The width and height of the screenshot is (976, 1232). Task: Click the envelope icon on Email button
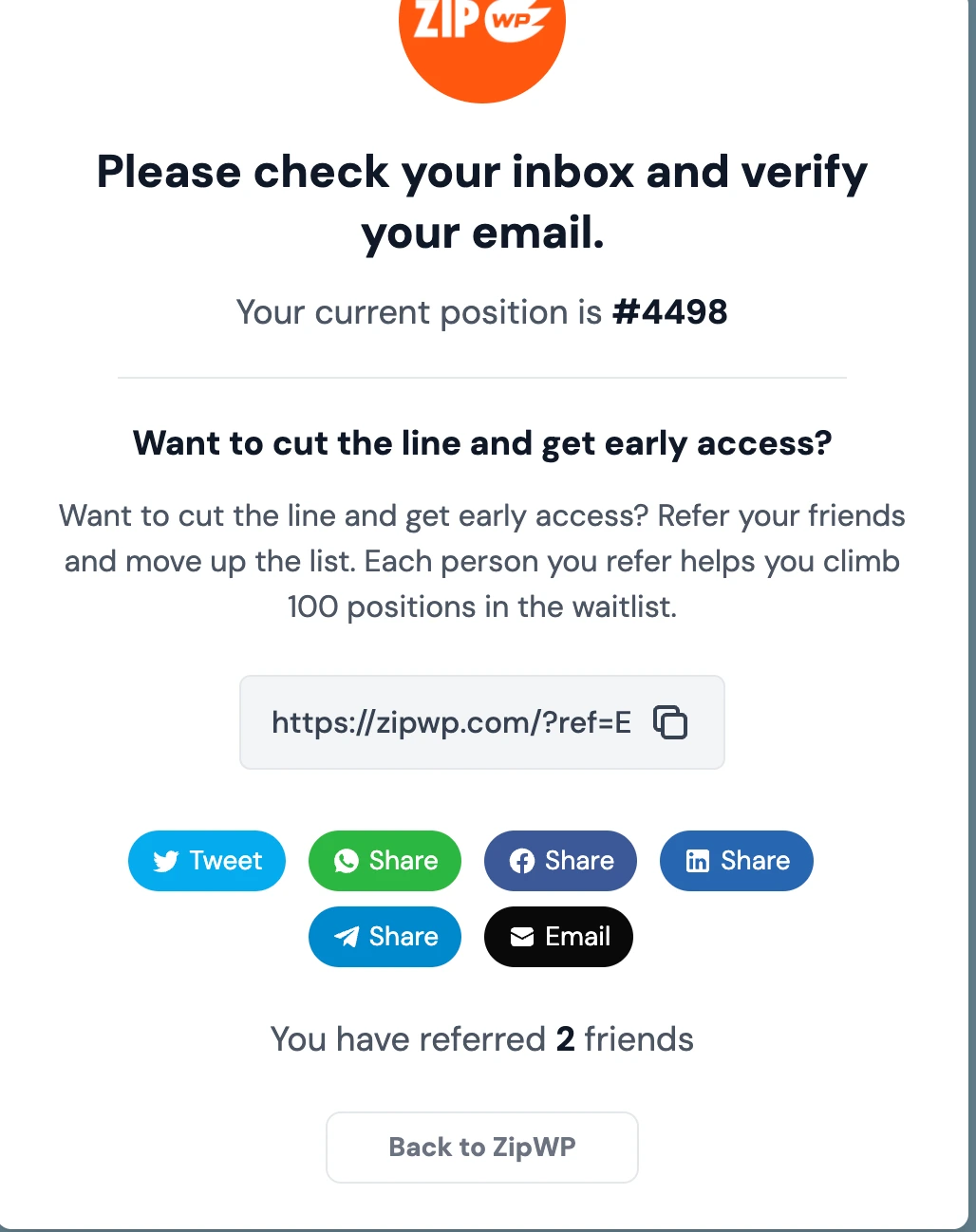pyautogui.click(x=521, y=937)
